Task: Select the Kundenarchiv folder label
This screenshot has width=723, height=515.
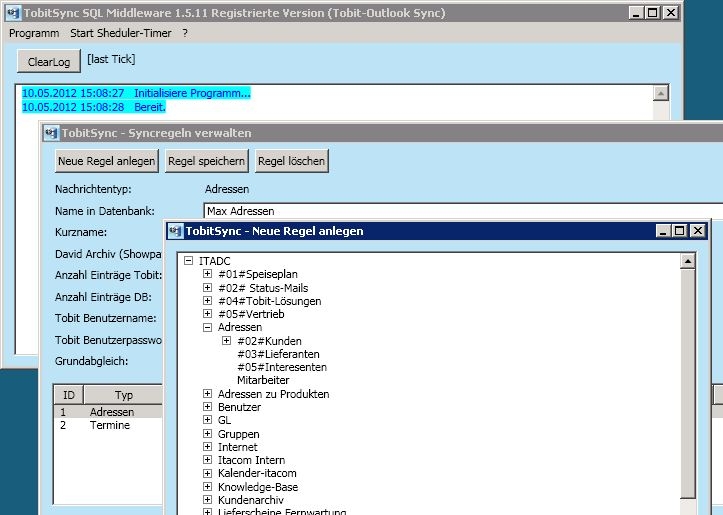Action: tap(251, 500)
